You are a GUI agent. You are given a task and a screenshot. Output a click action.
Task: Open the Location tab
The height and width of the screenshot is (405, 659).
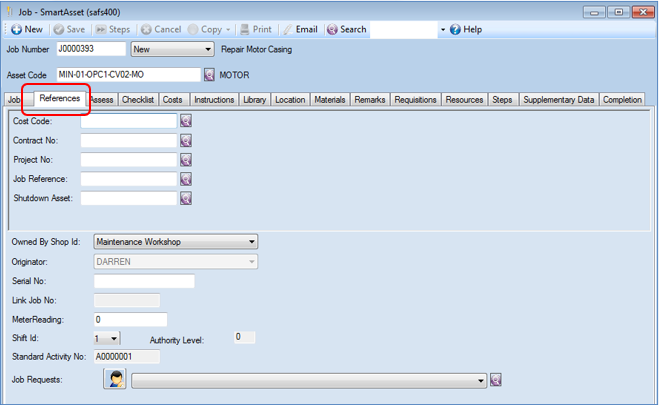point(290,100)
